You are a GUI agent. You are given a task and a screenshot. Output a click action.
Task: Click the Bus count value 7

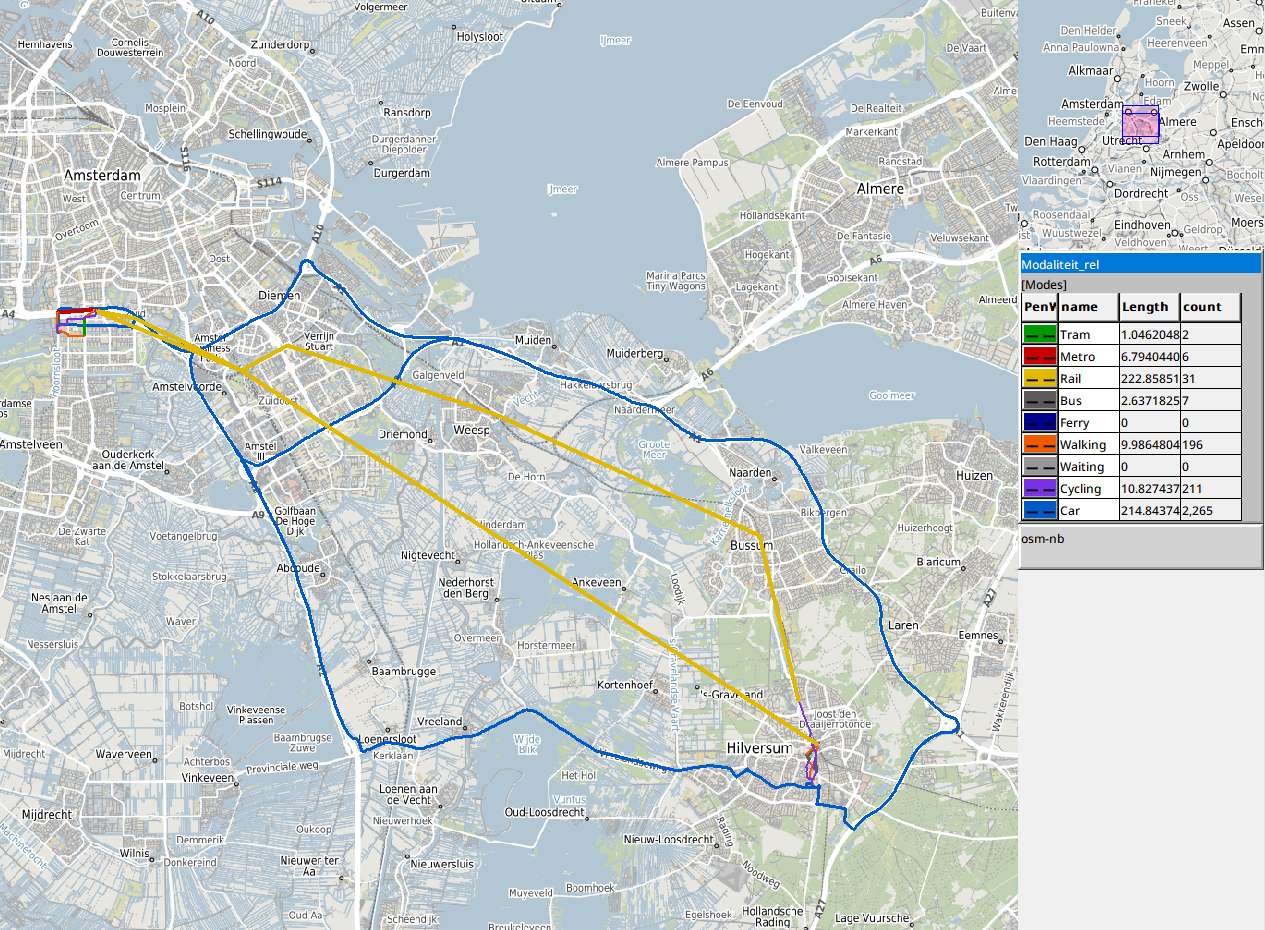click(x=1210, y=401)
